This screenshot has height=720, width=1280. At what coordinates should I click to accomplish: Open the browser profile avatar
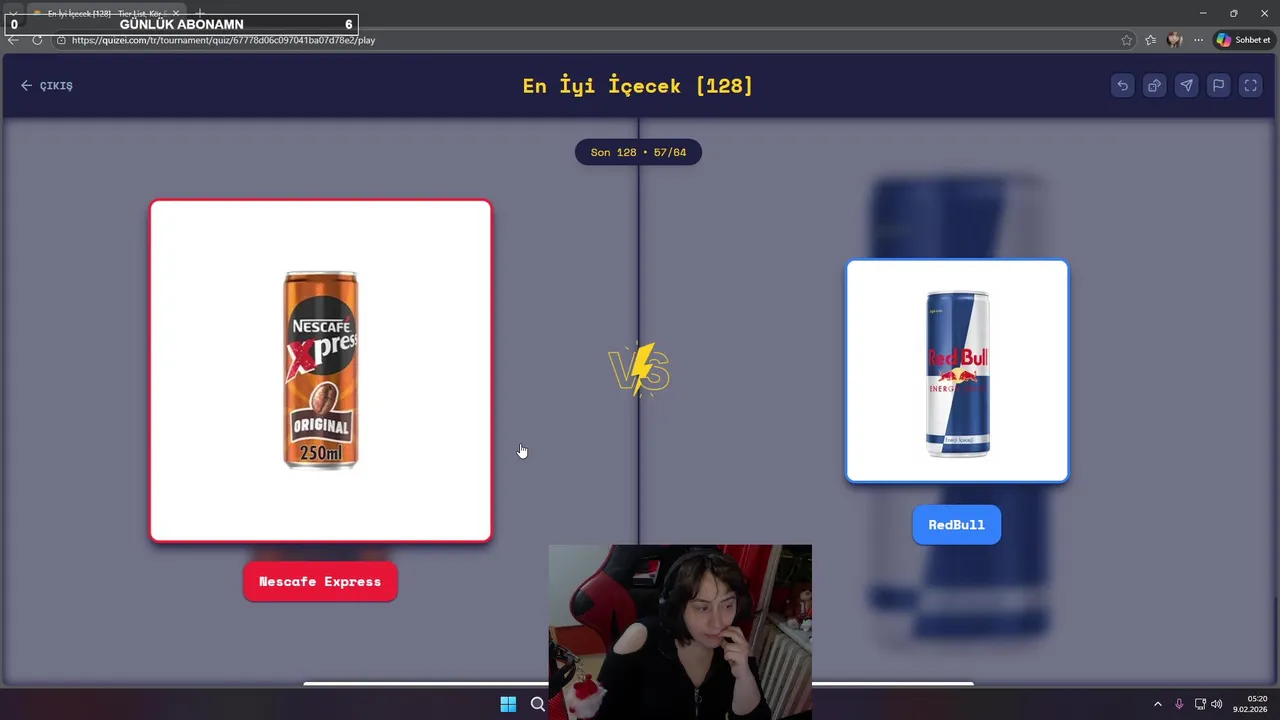coord(1174,40)
